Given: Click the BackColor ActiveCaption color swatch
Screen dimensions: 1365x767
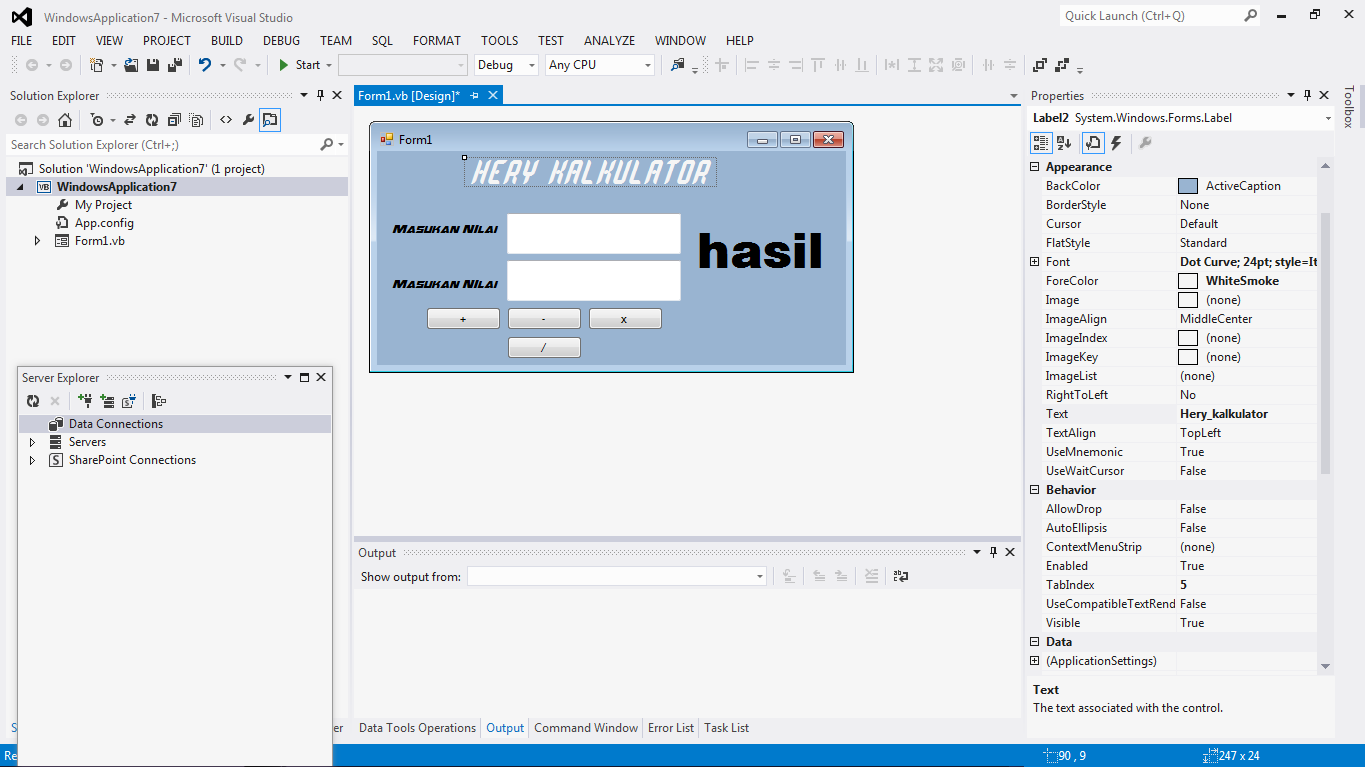Looking at the screenshot, I should [1187, 185].
